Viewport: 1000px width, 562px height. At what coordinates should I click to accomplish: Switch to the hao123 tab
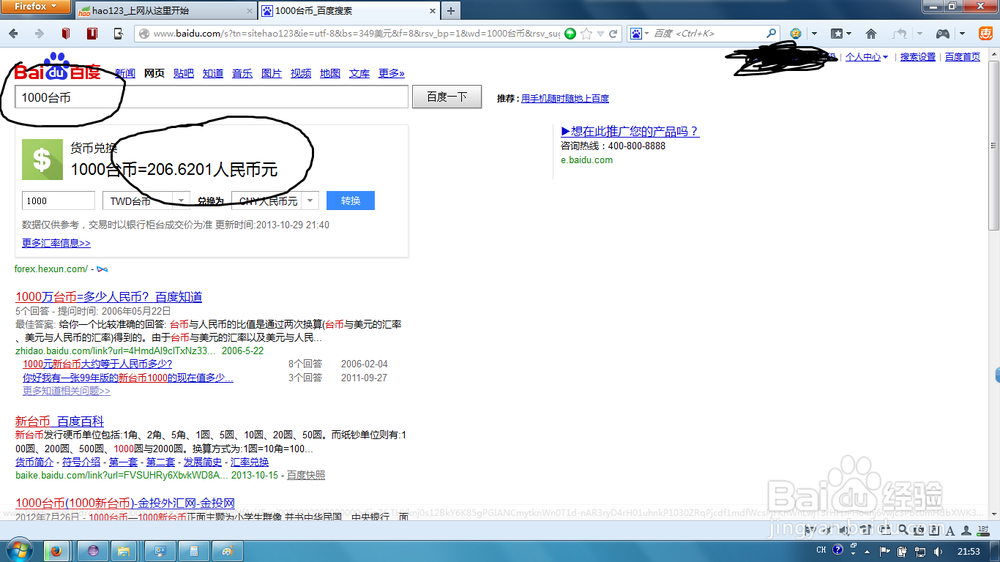pyautogui.click(x=165, y=11)
